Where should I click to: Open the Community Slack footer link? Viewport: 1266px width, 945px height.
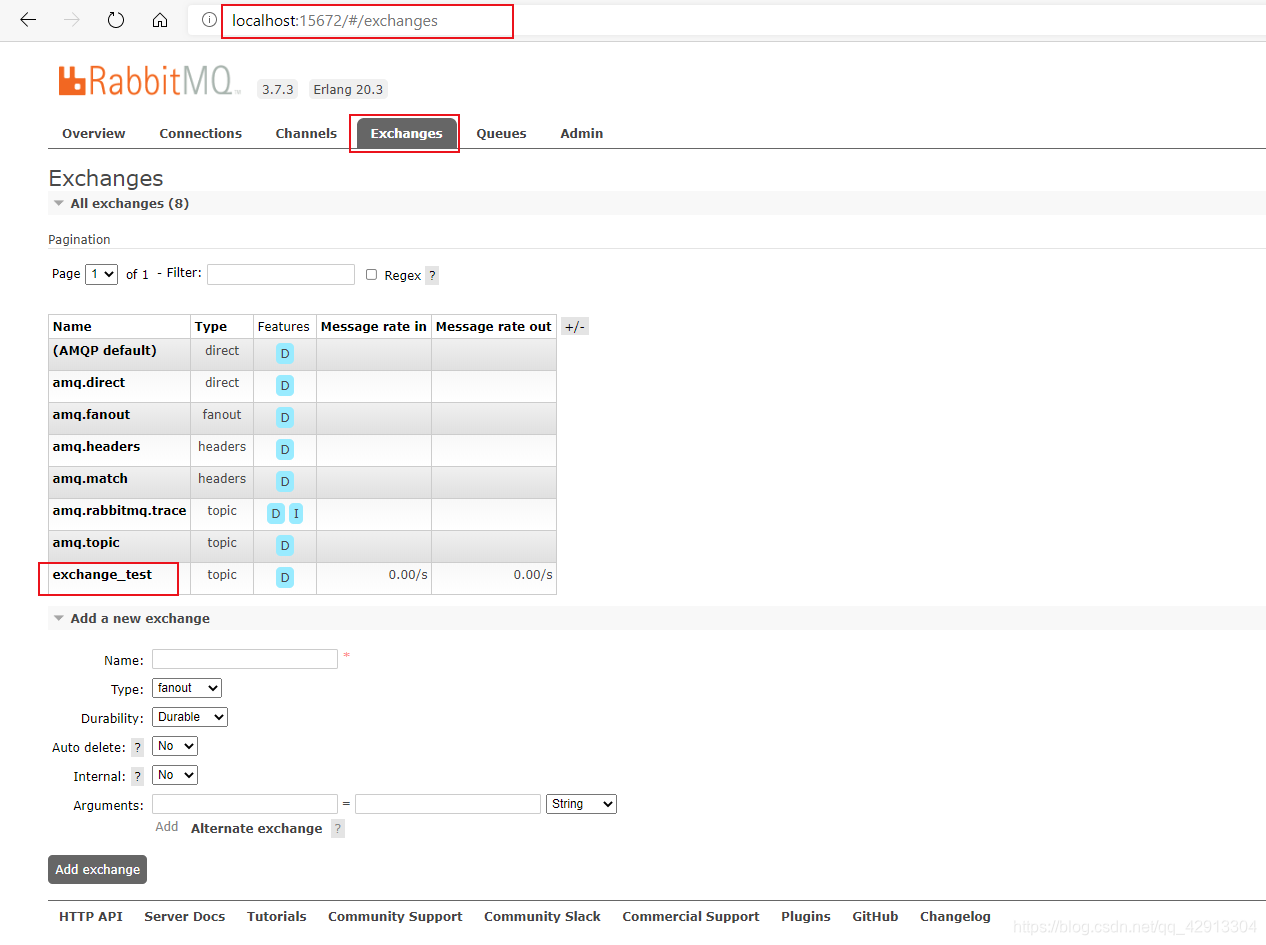coord(543,916)
